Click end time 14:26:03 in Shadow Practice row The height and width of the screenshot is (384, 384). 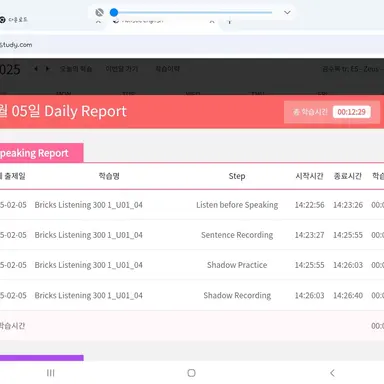click(348, 265)
